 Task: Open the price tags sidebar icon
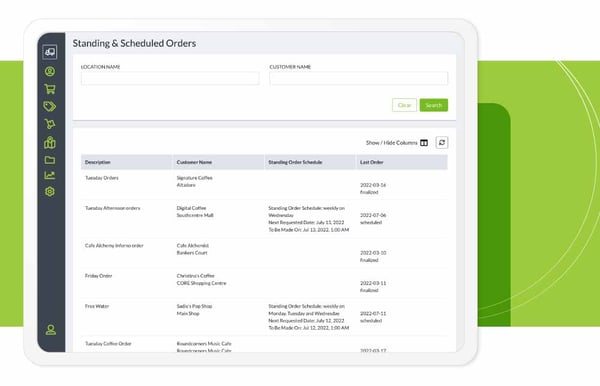(x=50, y=106)
